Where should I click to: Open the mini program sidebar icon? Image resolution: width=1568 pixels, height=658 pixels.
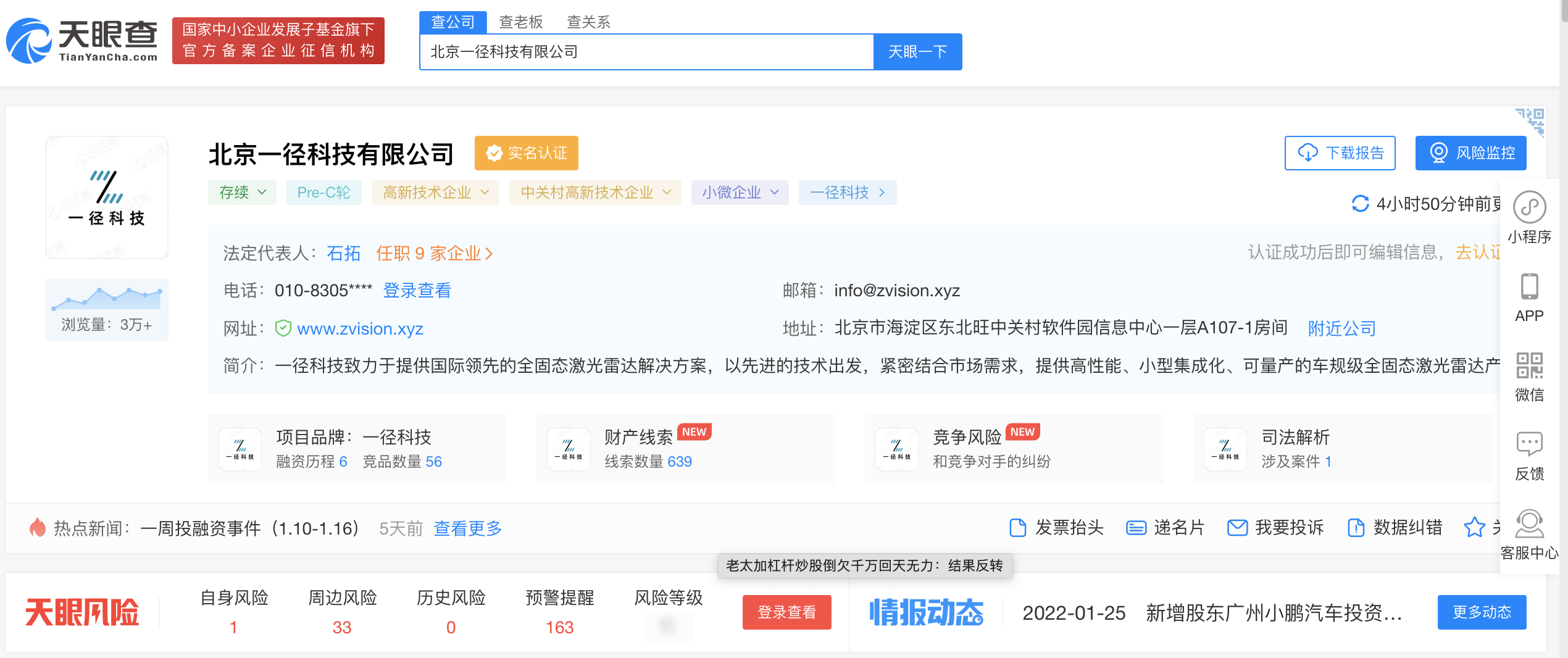pos(1529,207)
